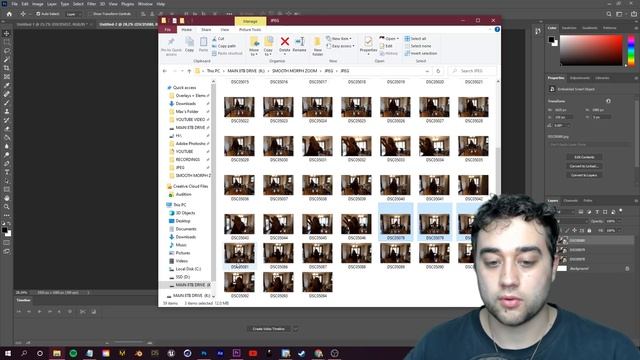Viewport: 640px width, 360px height.
Task: Toggle the Auto-Select checkbox
Action: tap(38, 14)
